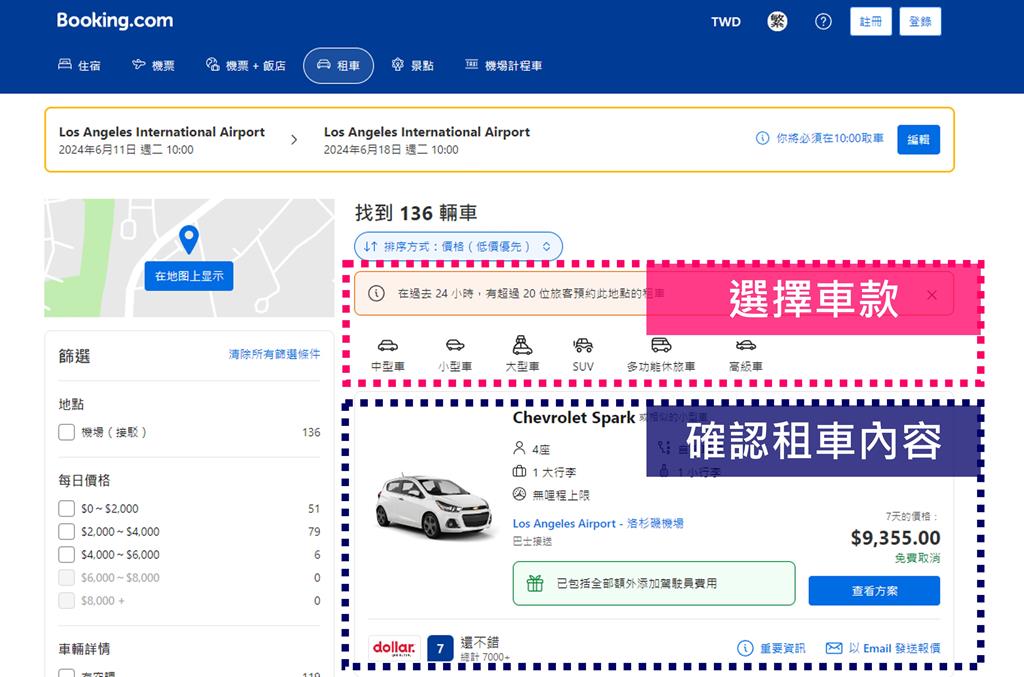Click the 巴士接送 text
Viewport: 1024px width, 677px height.
coord(532,541)
